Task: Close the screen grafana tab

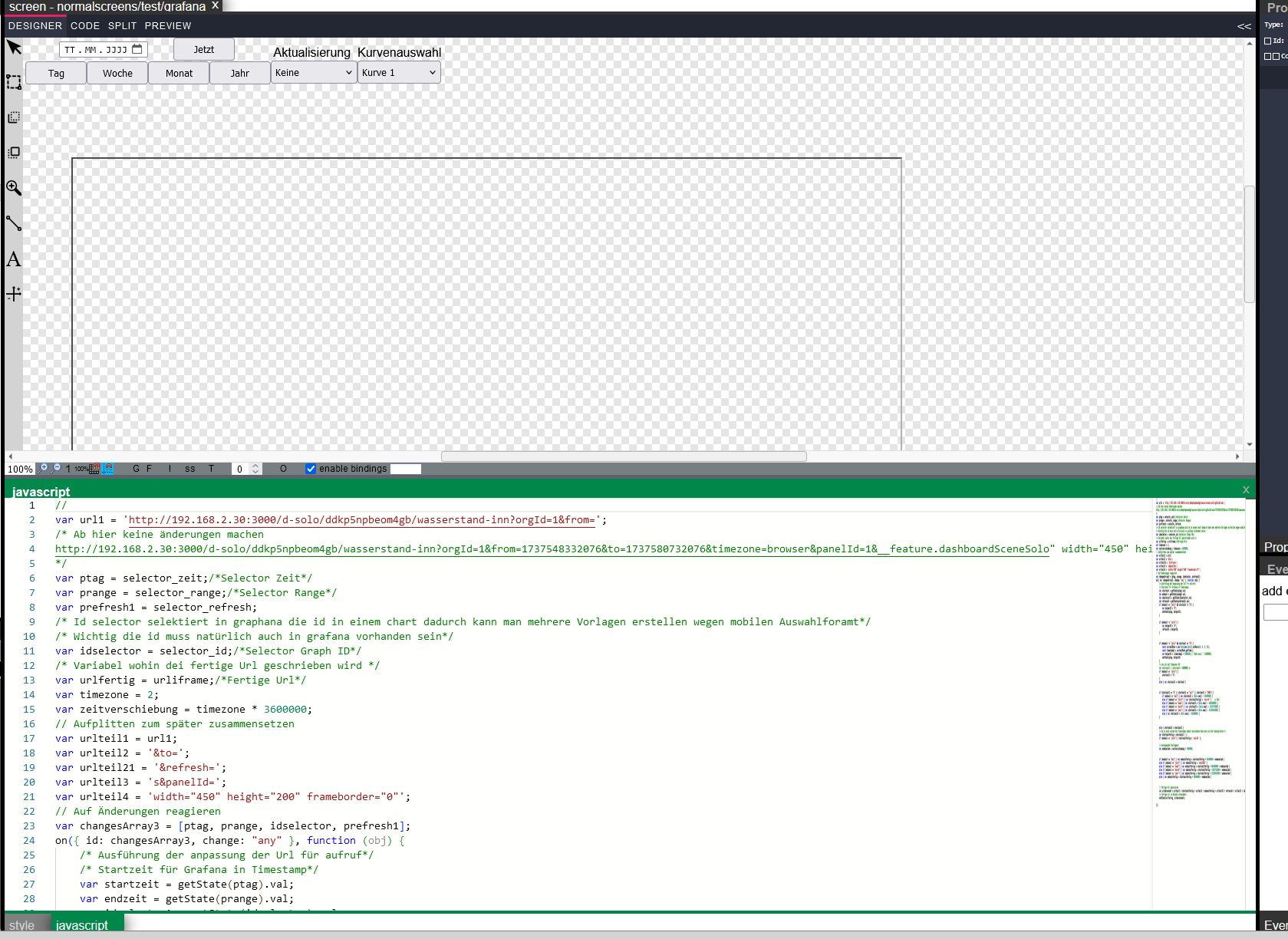Action: (x=216, y=5)
